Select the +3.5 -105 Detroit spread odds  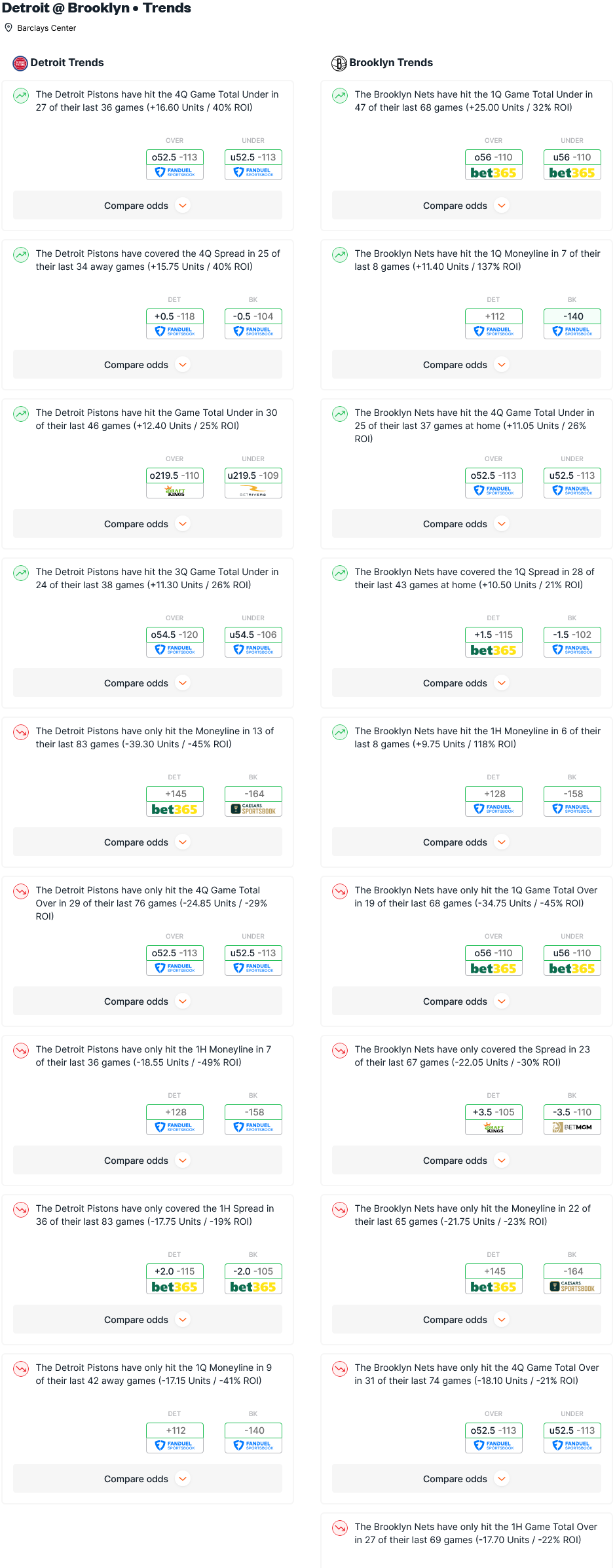(494, 1119)
